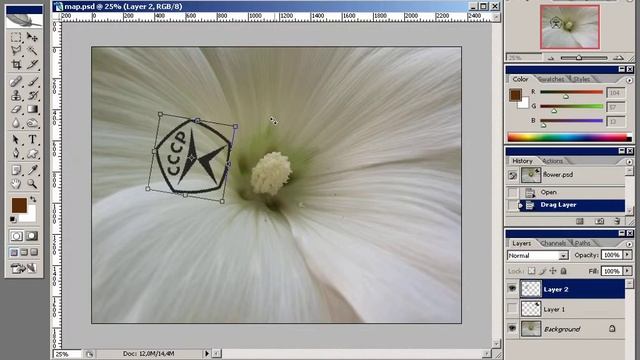Click delete current state trash in History
The width and height of the screenshot is (640, 360).
617,221
